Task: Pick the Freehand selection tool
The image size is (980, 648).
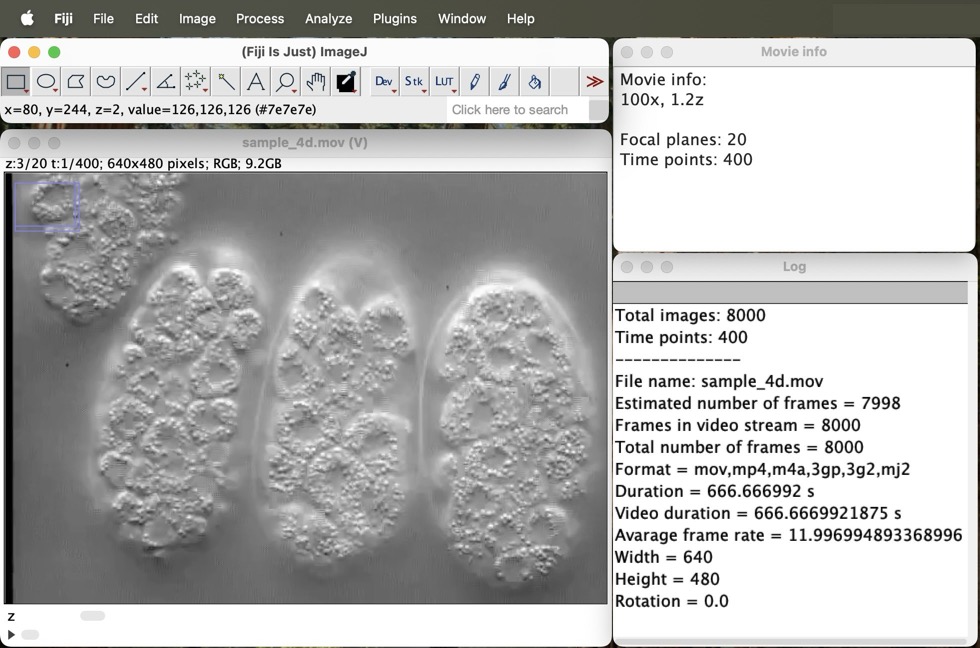Action: coord(106,82)
